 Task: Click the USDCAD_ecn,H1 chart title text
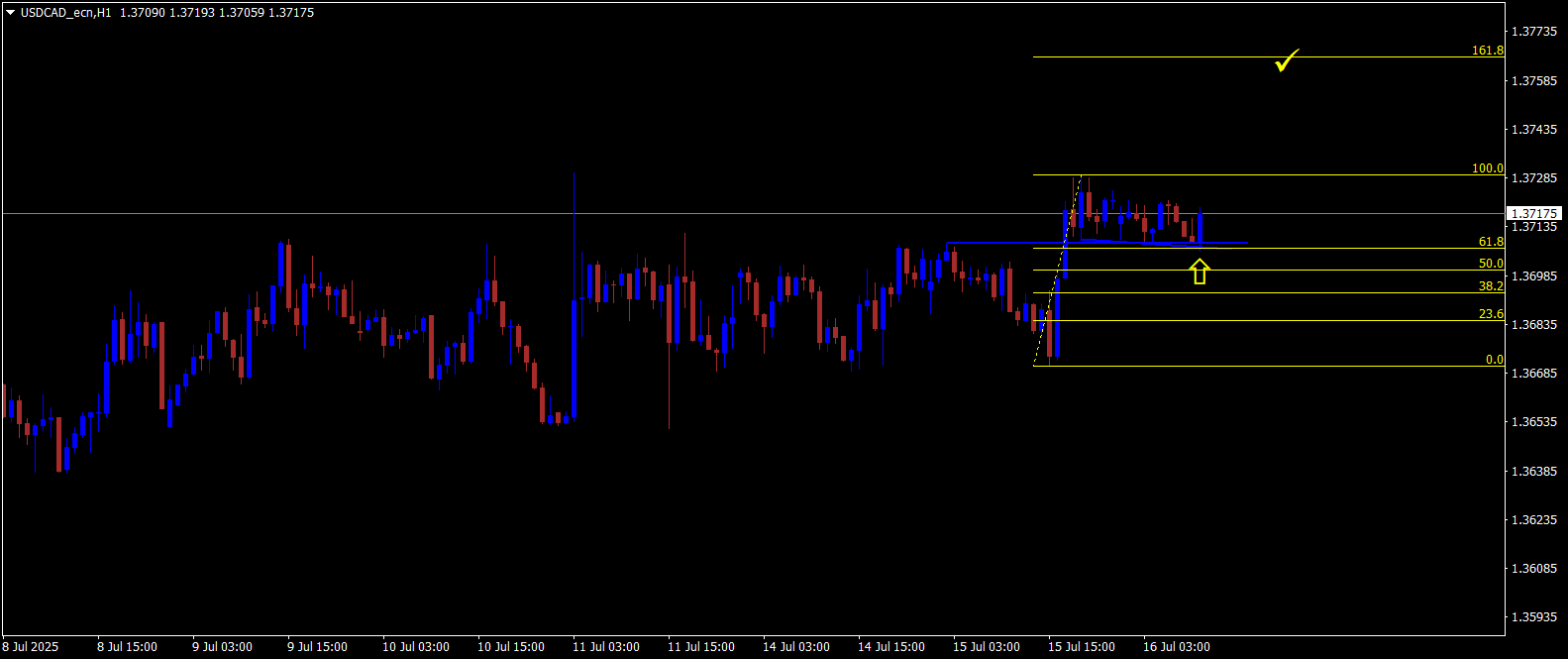(x=66, y=13)
